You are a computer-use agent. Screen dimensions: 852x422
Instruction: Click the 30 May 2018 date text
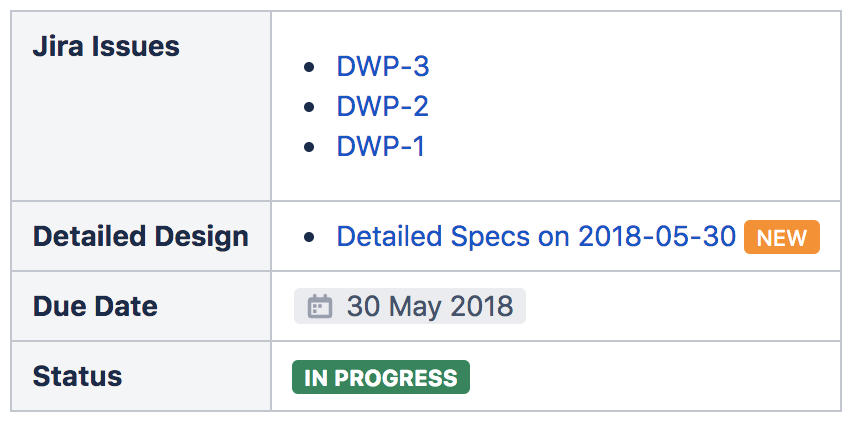pos(429,306)
